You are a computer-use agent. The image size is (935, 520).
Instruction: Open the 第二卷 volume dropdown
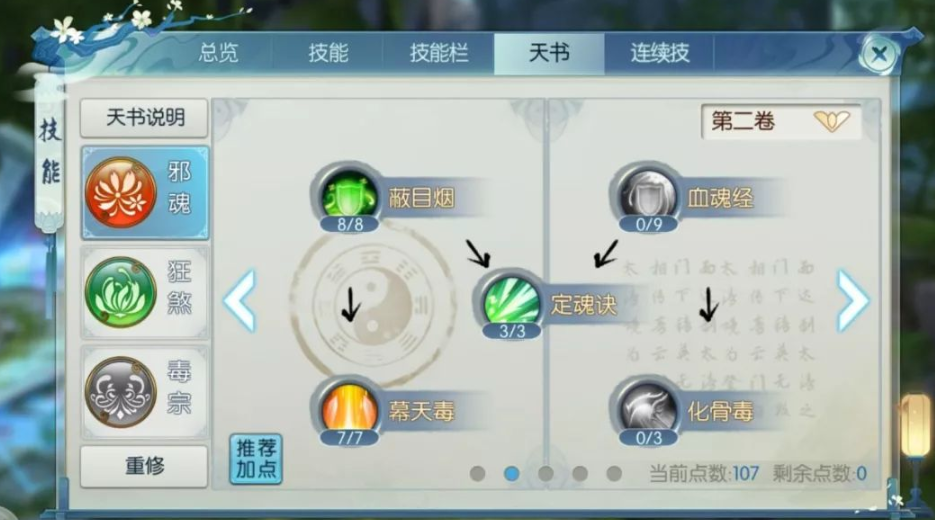click(x=781, y=121)
